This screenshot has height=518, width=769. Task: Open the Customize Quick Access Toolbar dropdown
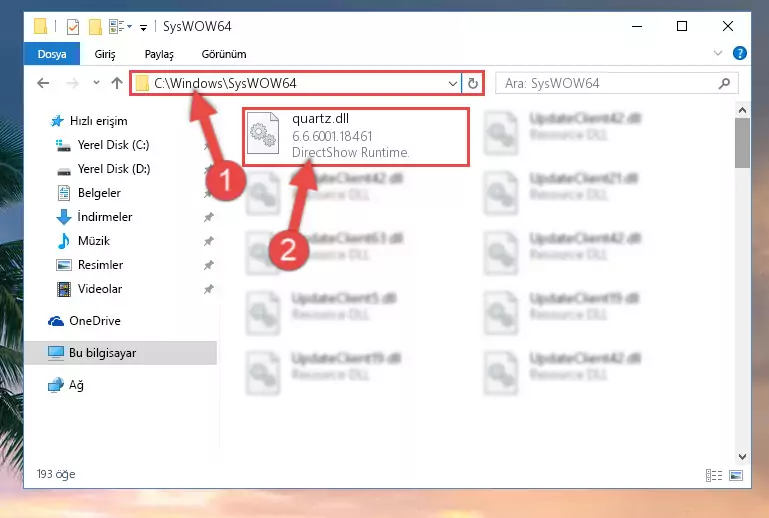click(x=143, y=27)
